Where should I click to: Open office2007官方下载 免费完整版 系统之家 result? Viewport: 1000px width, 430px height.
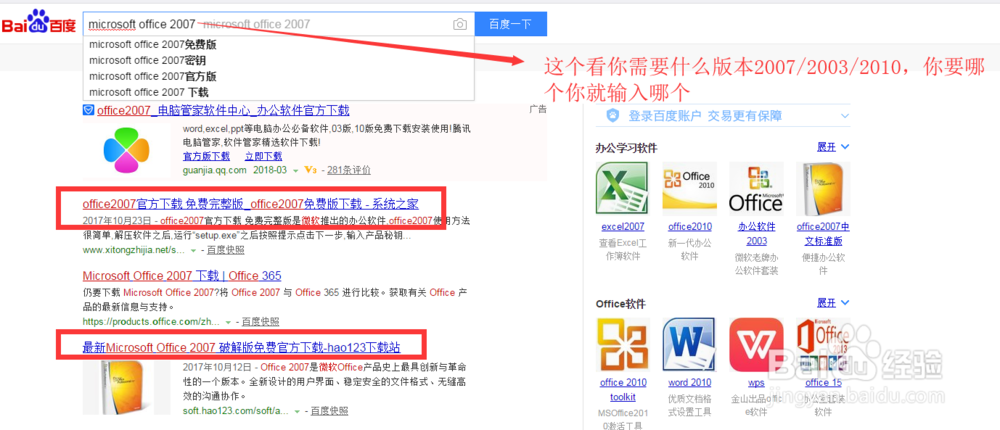251,204
